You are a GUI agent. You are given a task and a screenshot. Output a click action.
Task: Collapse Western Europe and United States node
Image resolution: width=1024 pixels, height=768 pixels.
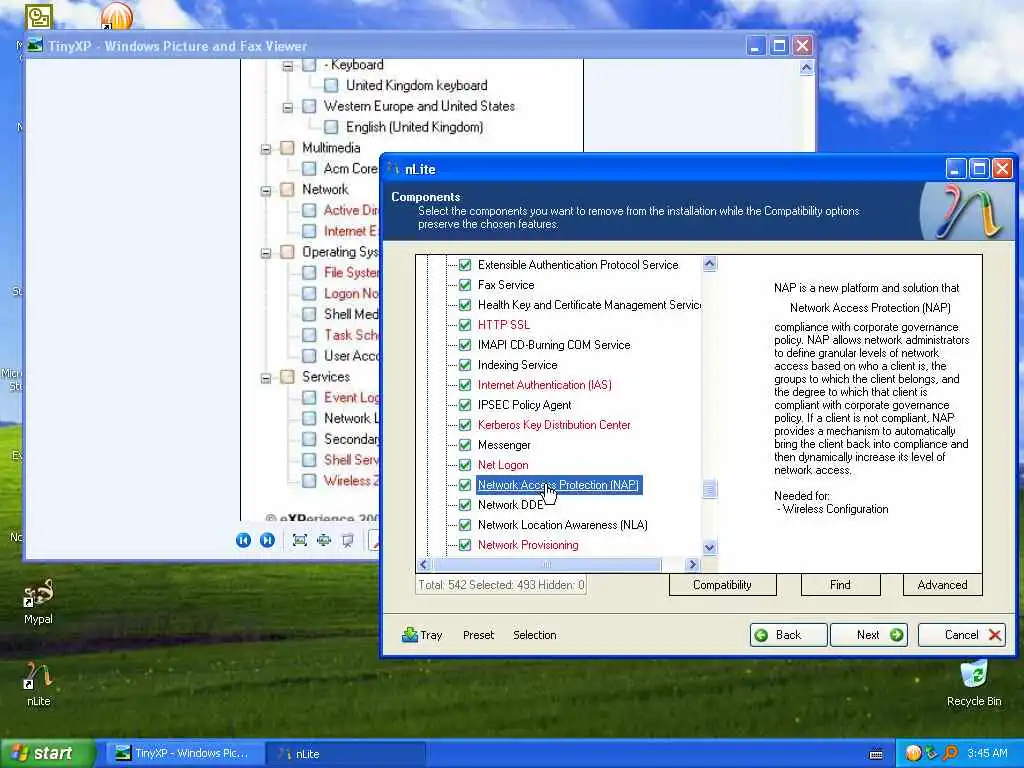tap(288, 107)
